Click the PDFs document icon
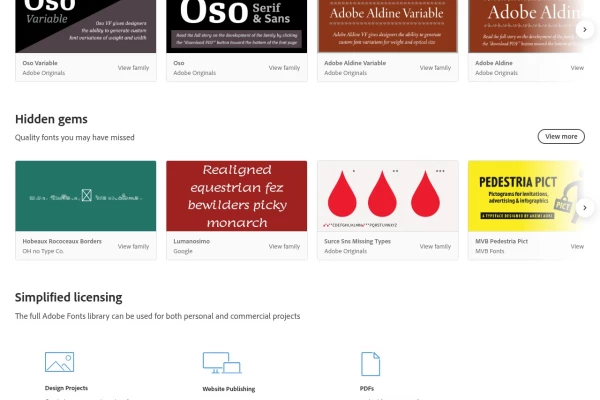 pyautogui.click(x=370, y=364)
